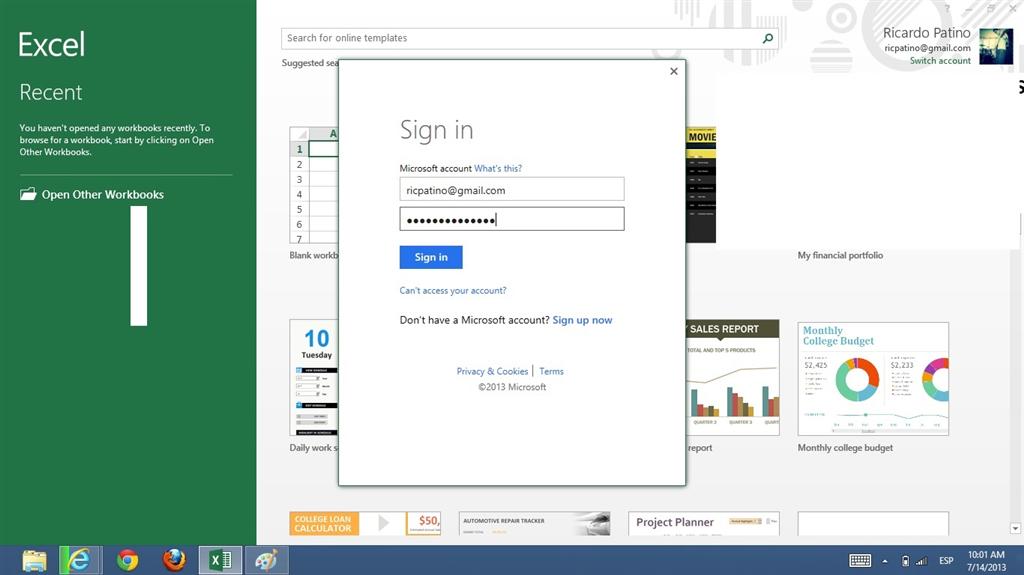The height and width of the screenshot is (575, 1024).
Task: Click the password field in Sign in
Action: [x=512, y=219]
